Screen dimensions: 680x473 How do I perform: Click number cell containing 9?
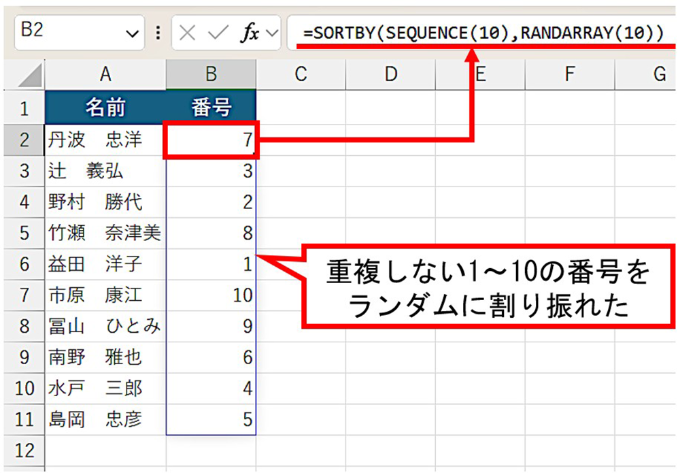click(211, 326)
